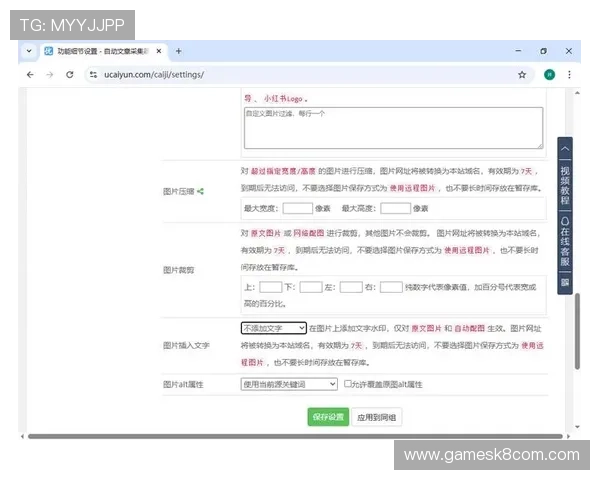Click the 右 crop input field
The image size is (600, 480).
(391, 287)
